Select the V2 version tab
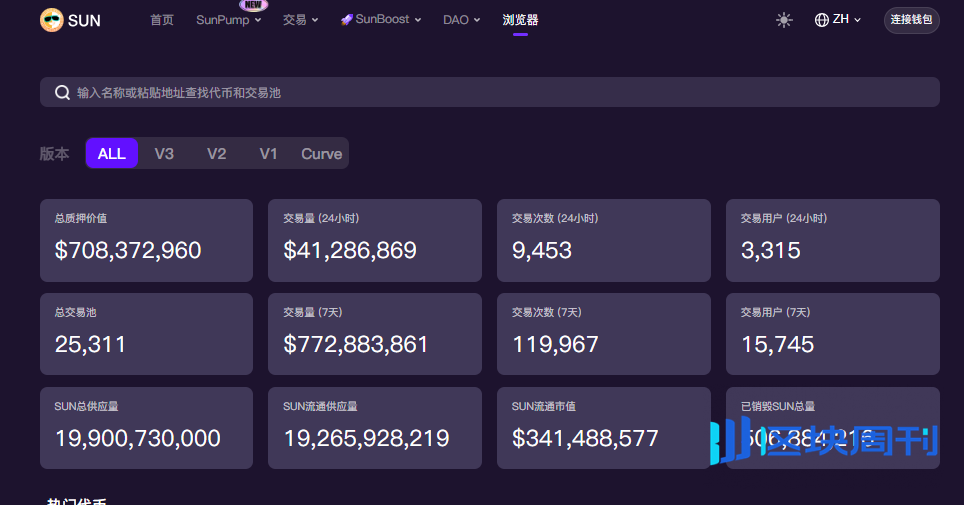 (x=216, y=153)
